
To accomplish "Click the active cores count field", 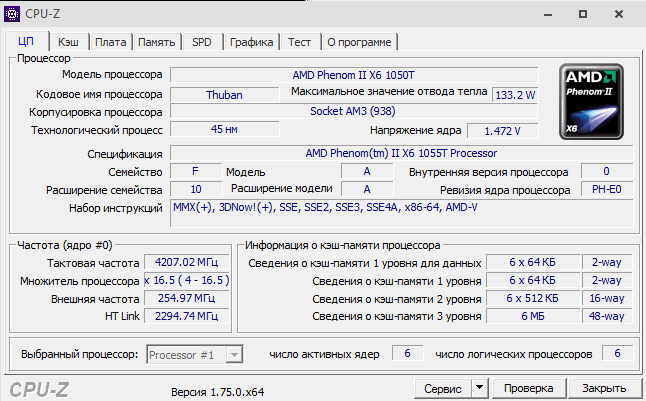I will tap(407, 353).
